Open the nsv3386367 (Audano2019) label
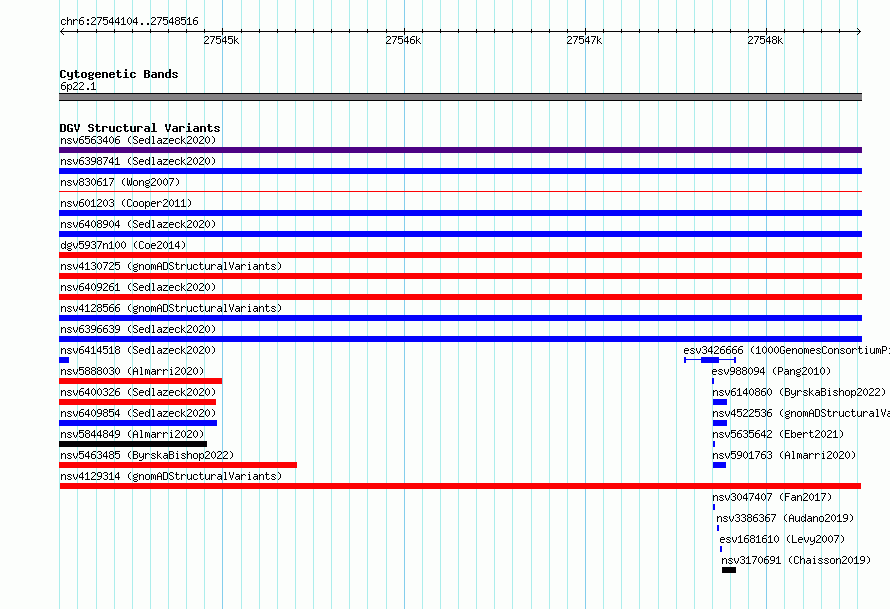The image size is (890, 609). coord(785,518)
